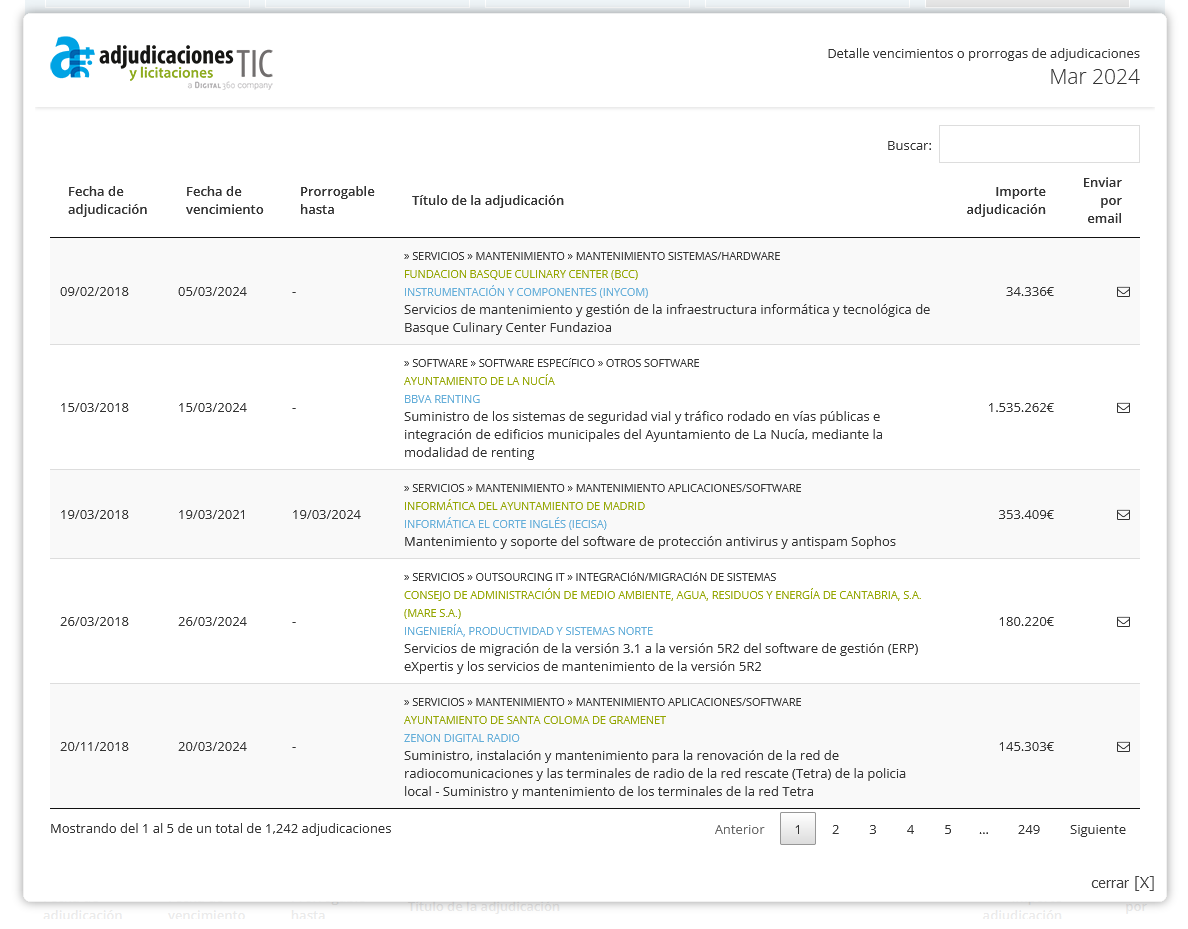Open INGENIERÍA, PRODUCTIVIDAD Y SISTEMAS NORTE link
This screenshot has height=929, width=1188.
point(528,630)
